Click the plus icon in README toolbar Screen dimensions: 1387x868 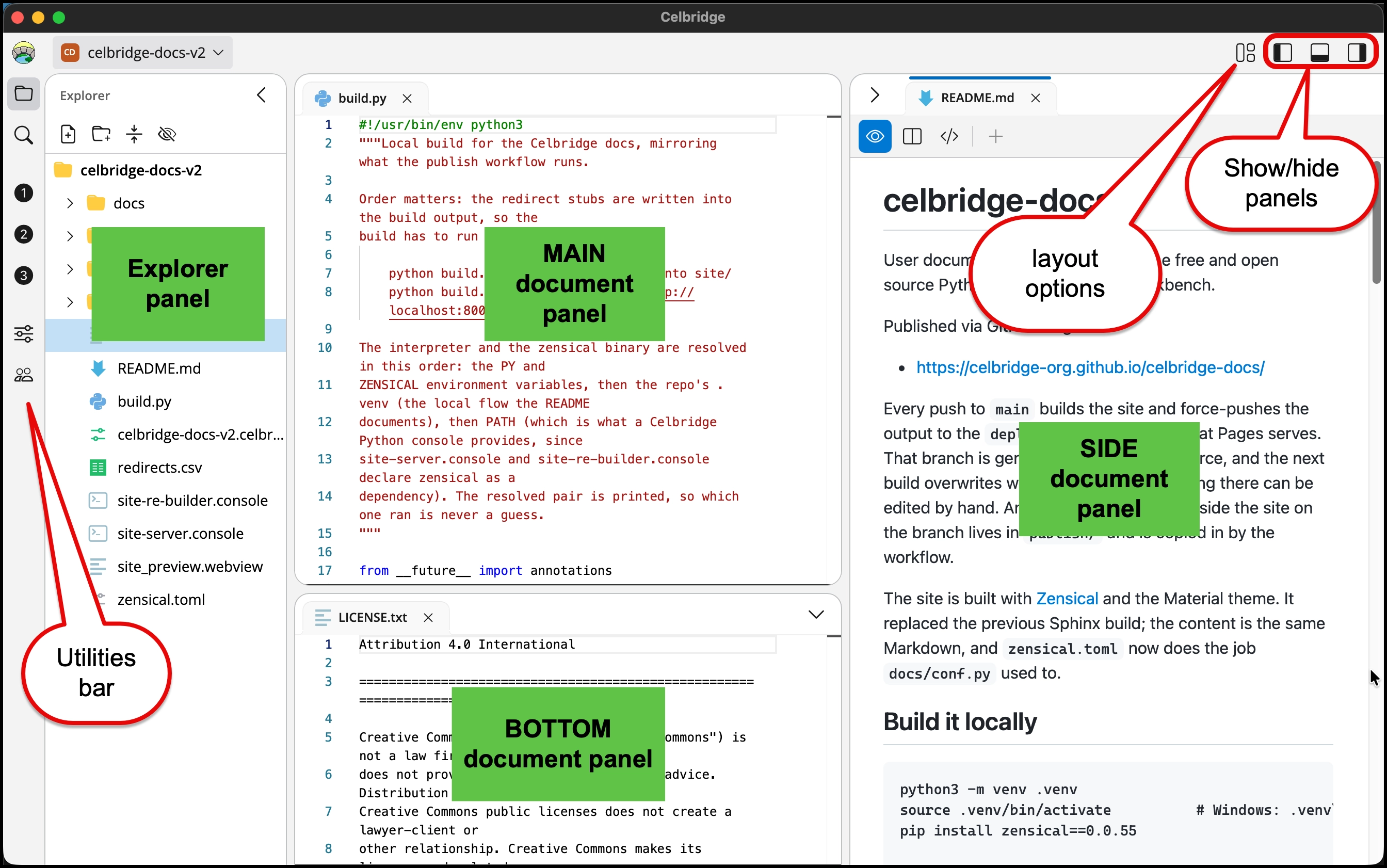(x=996, y=137)
